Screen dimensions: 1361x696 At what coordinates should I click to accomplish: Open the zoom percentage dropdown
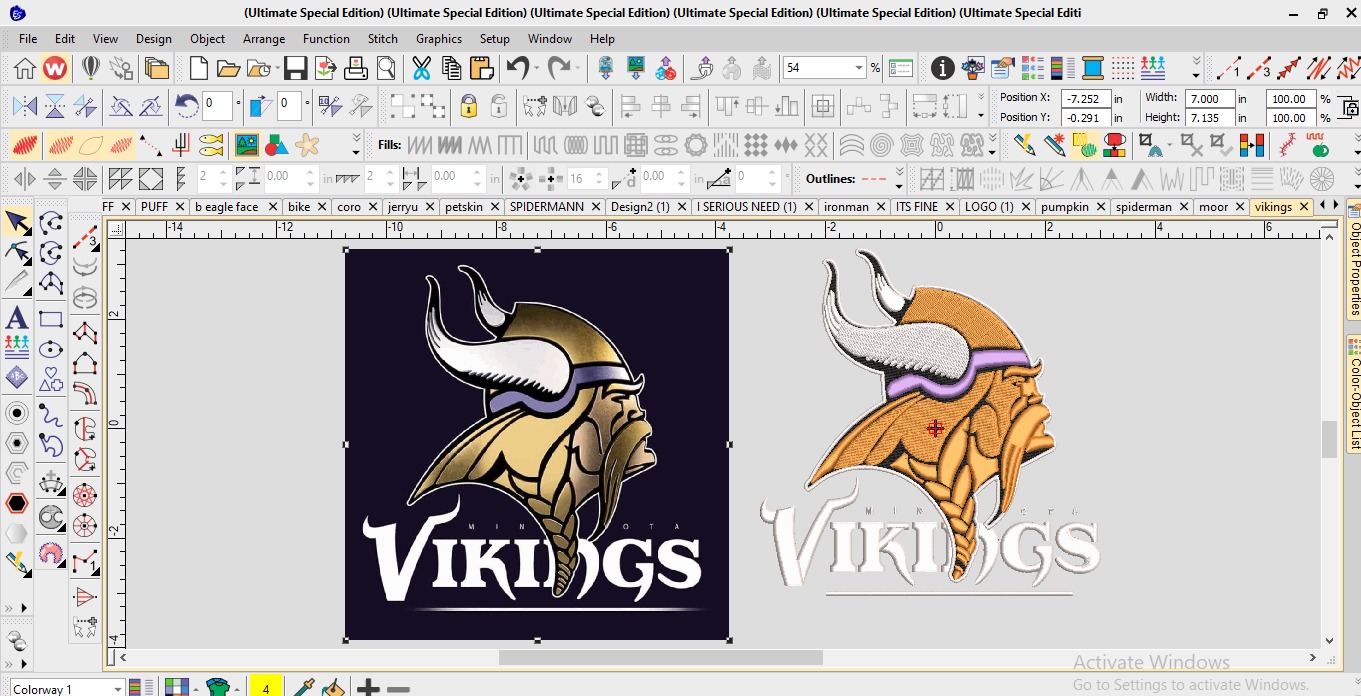pos(859,68)
